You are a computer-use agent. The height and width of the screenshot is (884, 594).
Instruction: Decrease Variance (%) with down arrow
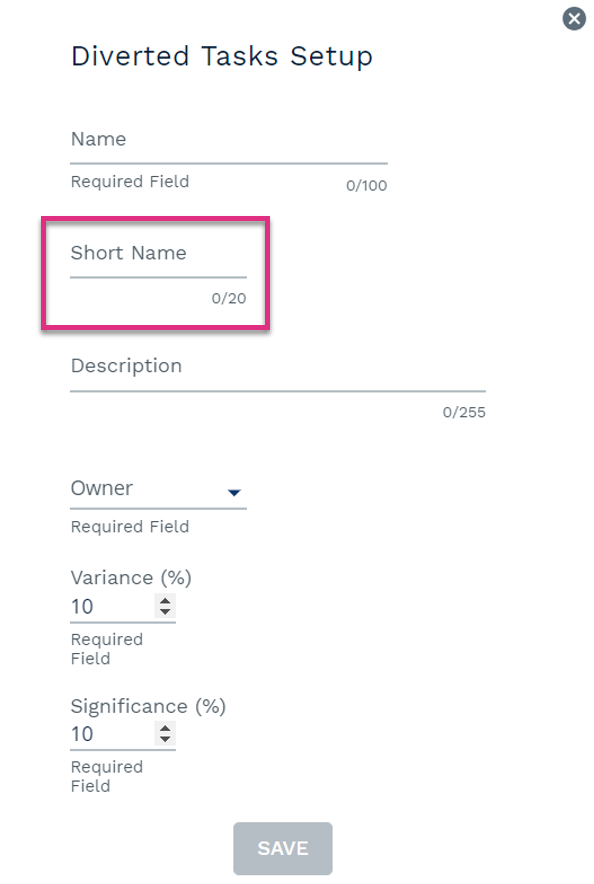pos(165,611)
